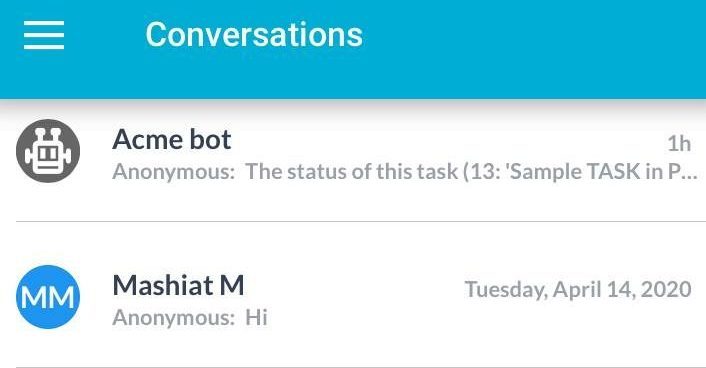Click the Anonymous sender label under Acme bot
706x368 pixels.
[x=173, y=172]
